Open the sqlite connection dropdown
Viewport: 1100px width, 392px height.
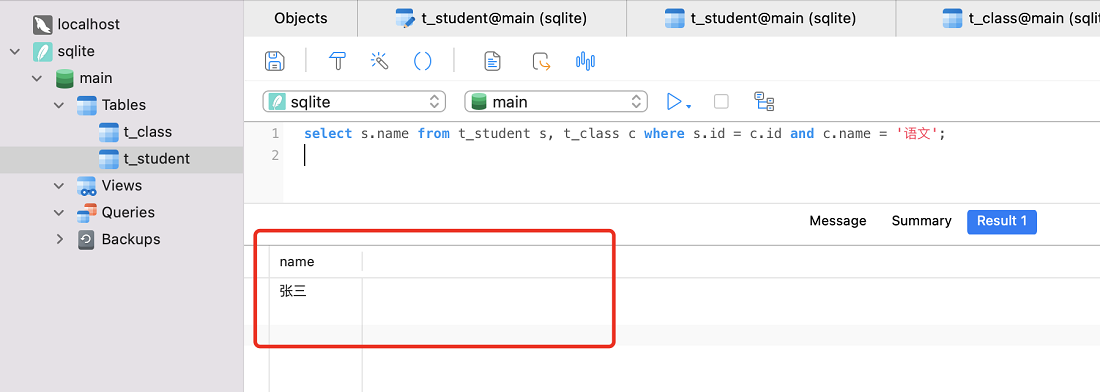(x=354, y=102)
